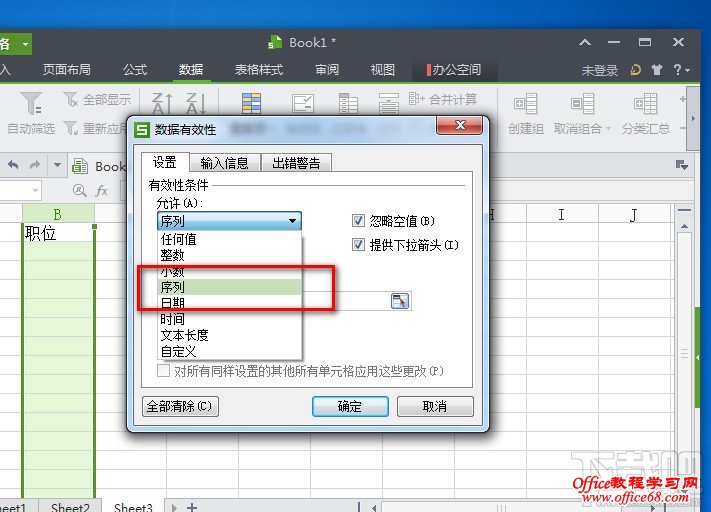Click the highlighted color table ribbon icon

pos(251,103)
